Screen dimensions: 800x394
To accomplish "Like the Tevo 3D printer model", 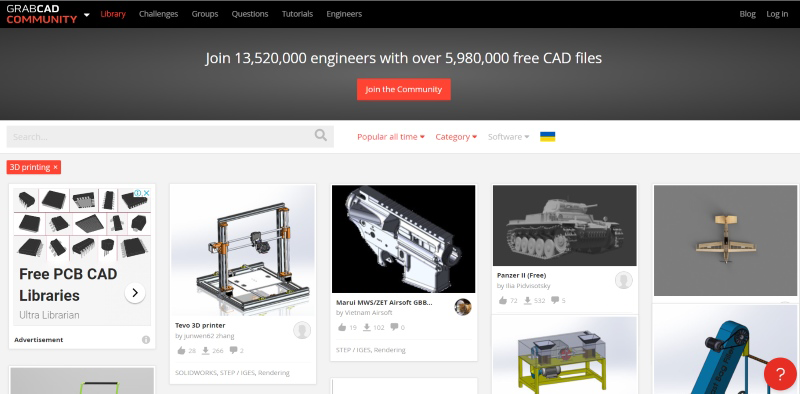I will click(x=181, y=351).
